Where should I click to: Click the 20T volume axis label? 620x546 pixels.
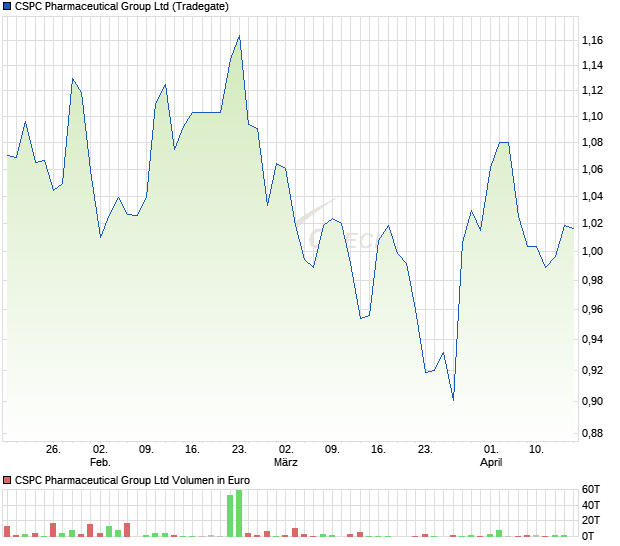[591, 520]
